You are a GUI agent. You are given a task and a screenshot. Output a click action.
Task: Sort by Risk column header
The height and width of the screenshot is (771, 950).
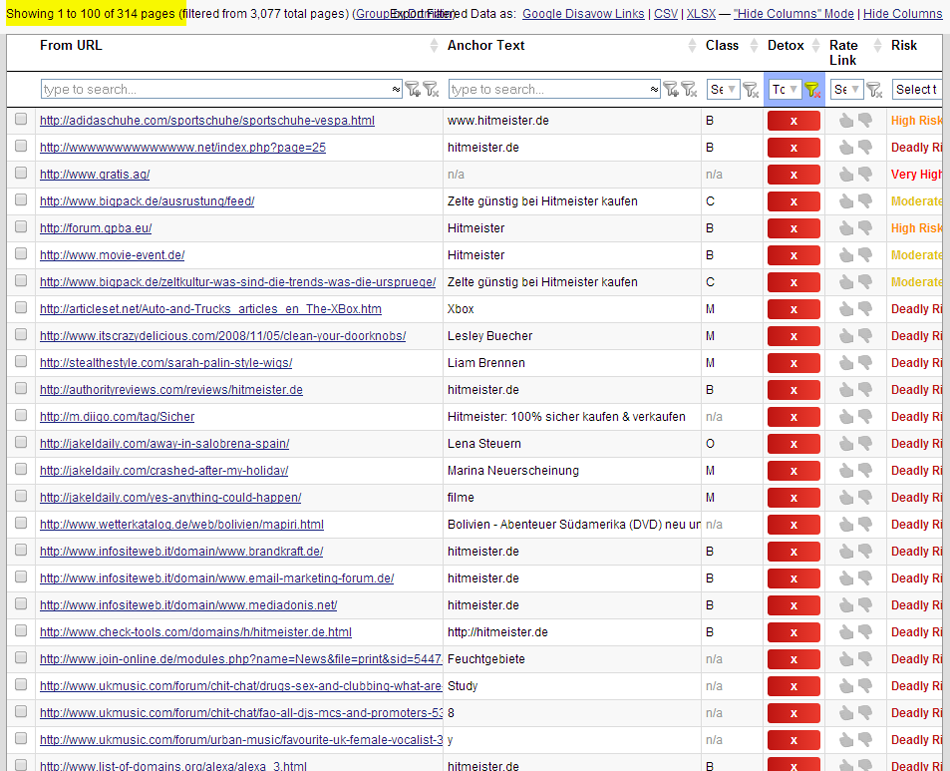904,45
